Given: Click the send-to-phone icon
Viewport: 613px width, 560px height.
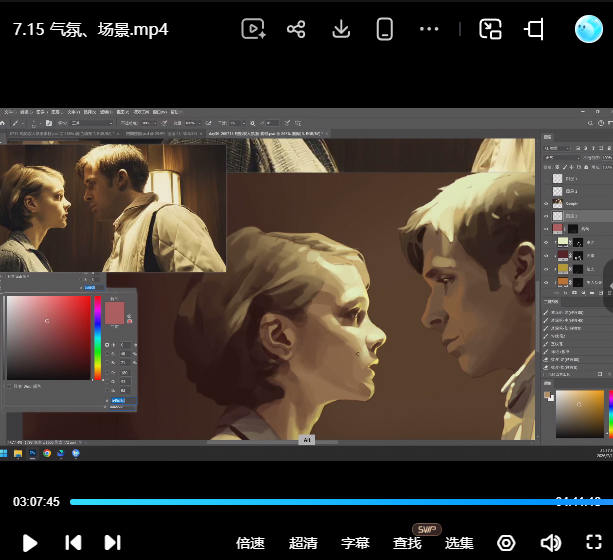Looking at the screenshot, I should (385, 29).
